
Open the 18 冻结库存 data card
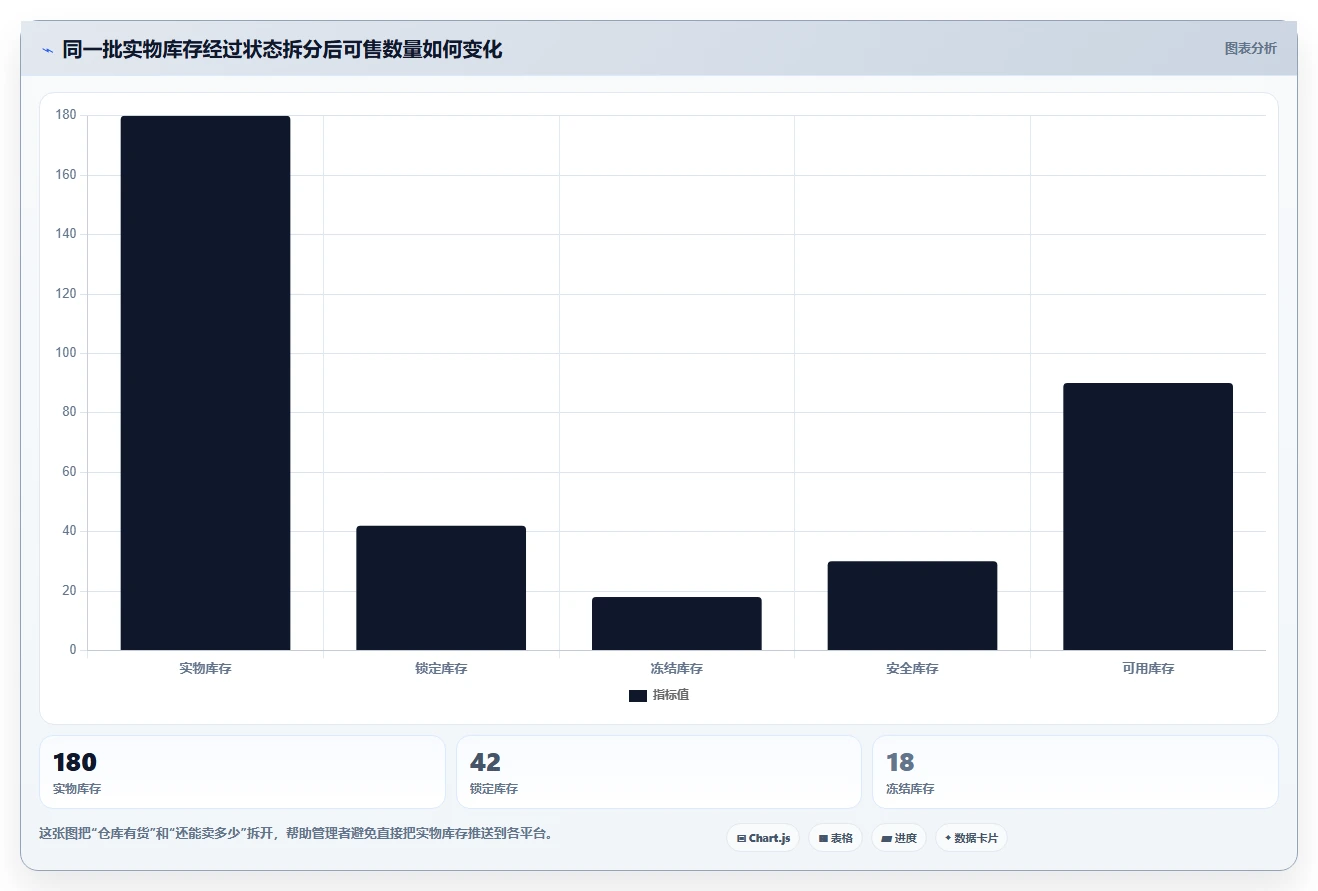click(x=1075, y=772)
